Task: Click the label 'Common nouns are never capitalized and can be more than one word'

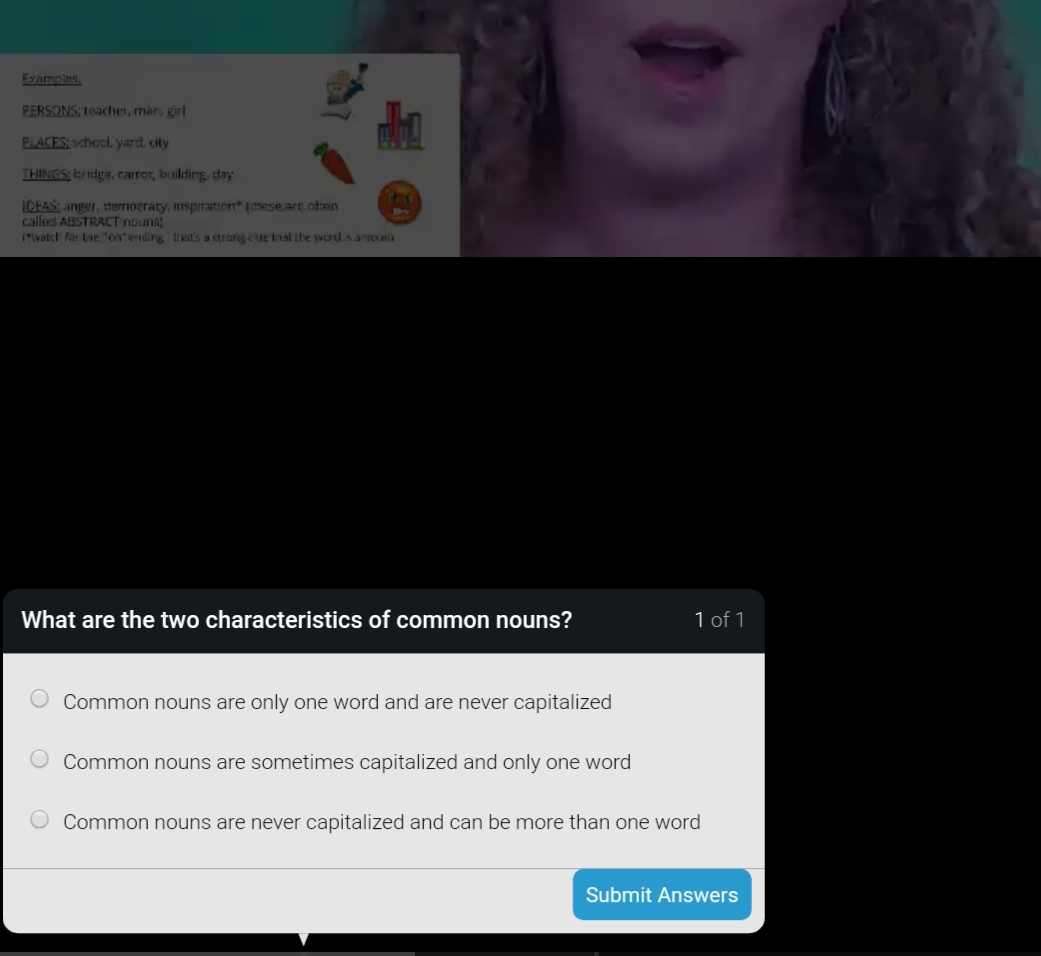Action: (x=382, y=822)
